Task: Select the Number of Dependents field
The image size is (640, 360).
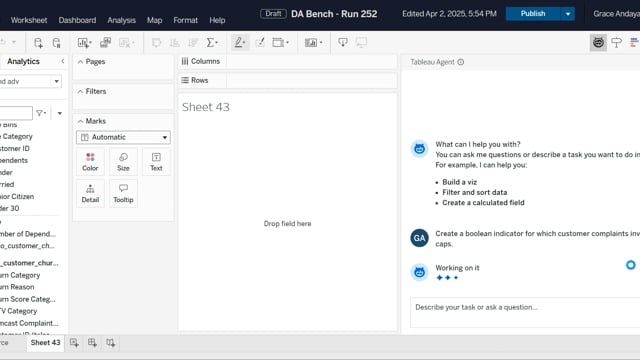Action: coord(27,234)
